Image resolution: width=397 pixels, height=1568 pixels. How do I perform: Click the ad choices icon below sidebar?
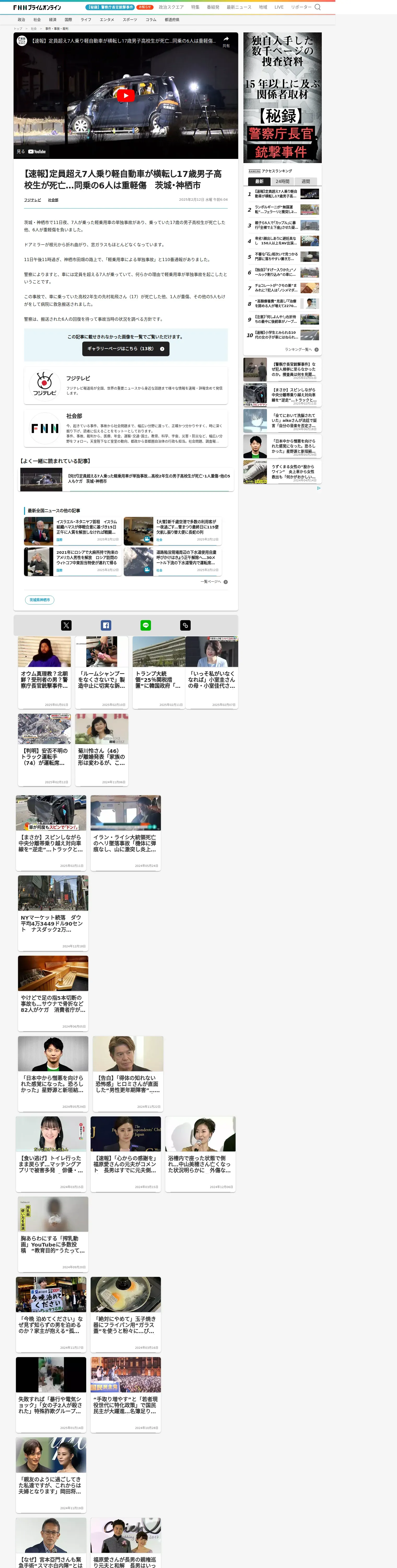[319, 488]
